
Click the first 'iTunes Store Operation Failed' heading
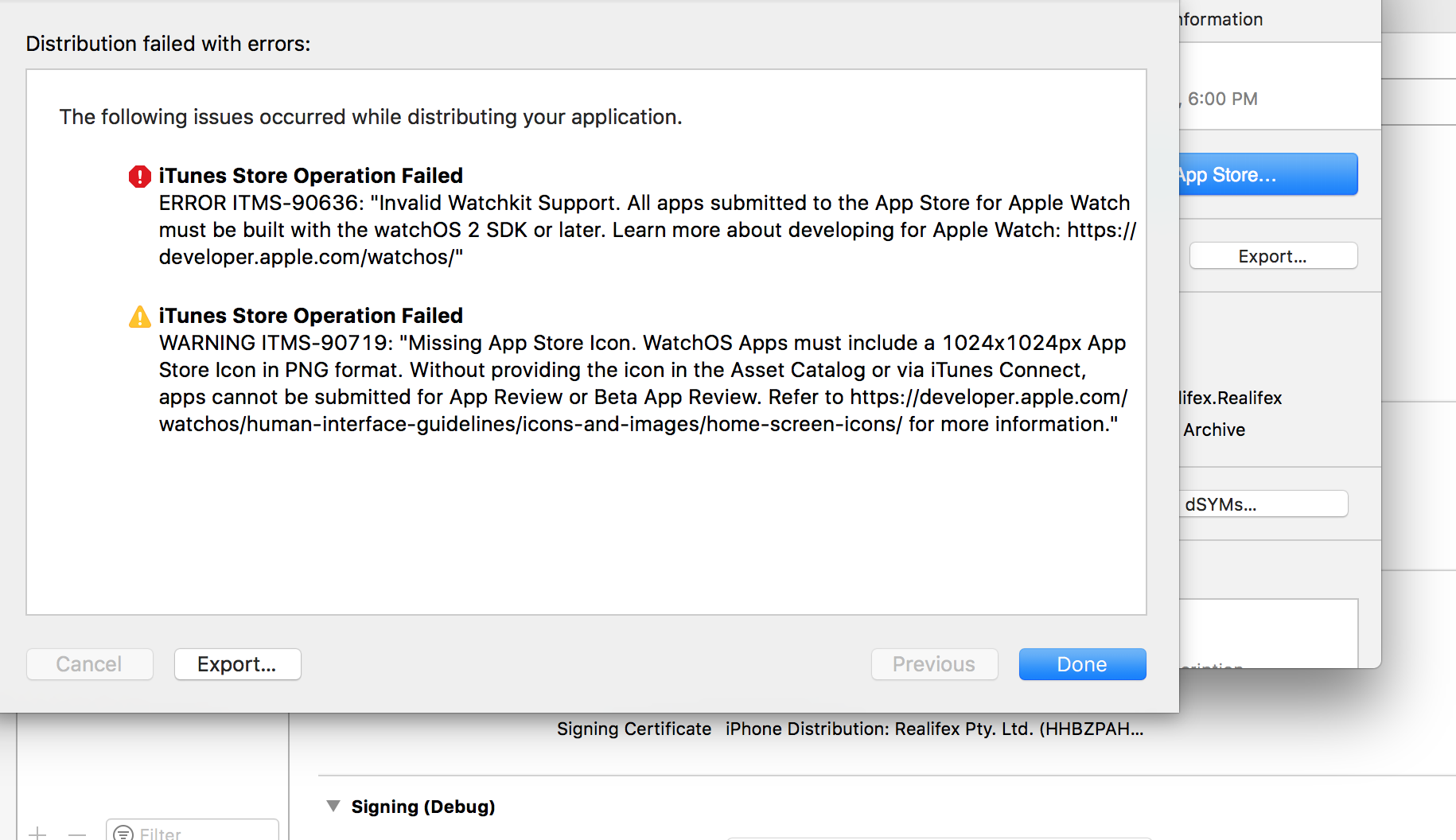[310, 176]
